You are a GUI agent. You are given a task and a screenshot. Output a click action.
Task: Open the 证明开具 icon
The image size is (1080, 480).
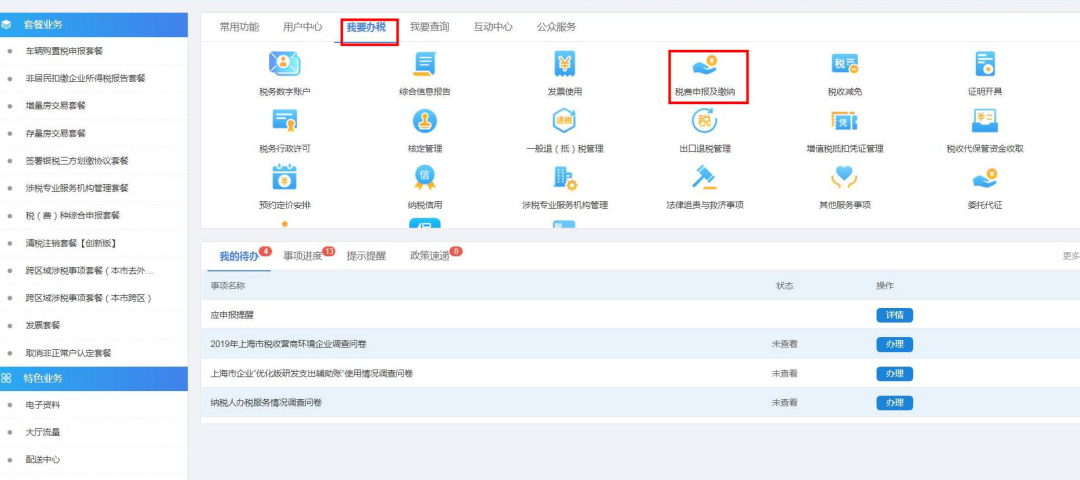pos(984,64)
